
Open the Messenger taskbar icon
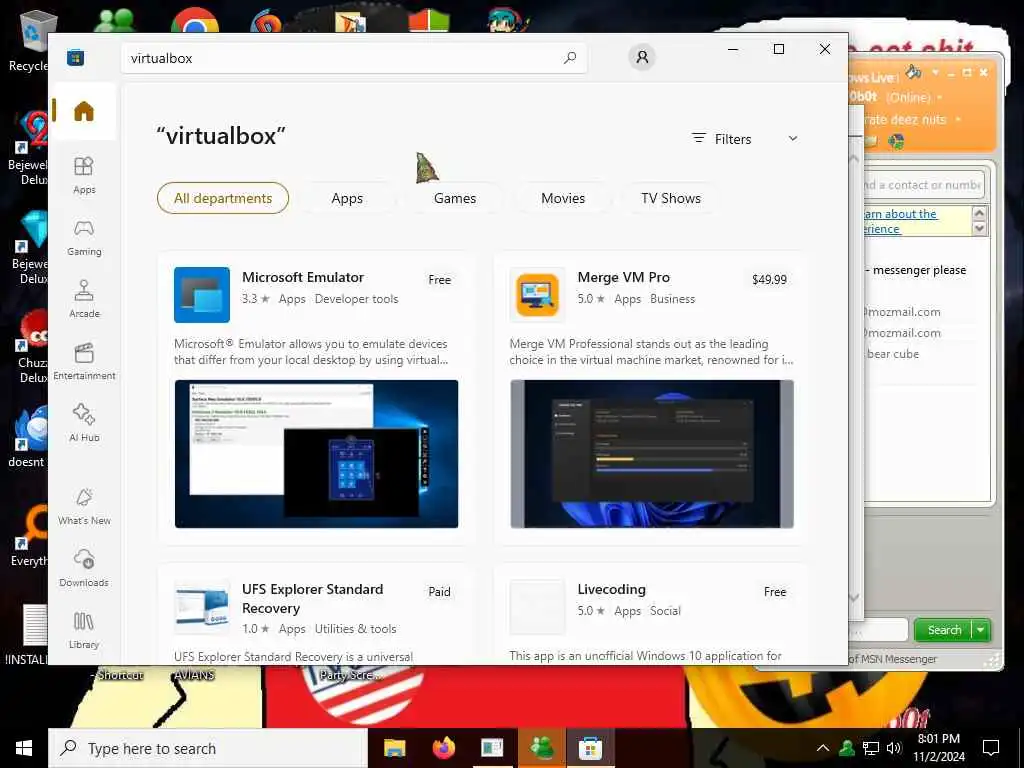[x=541, y=748]
